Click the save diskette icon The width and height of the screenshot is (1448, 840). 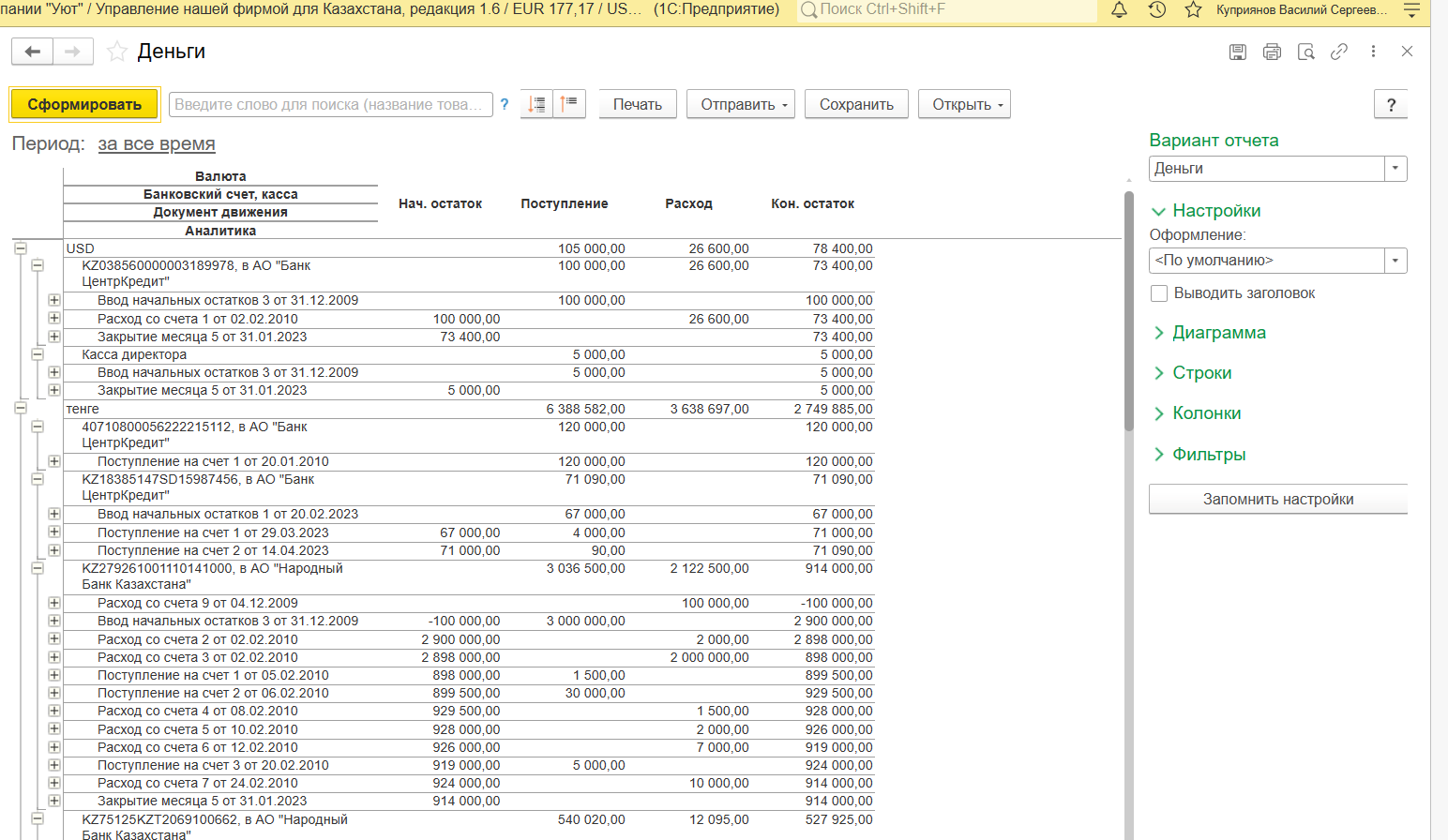[1238, 52]
